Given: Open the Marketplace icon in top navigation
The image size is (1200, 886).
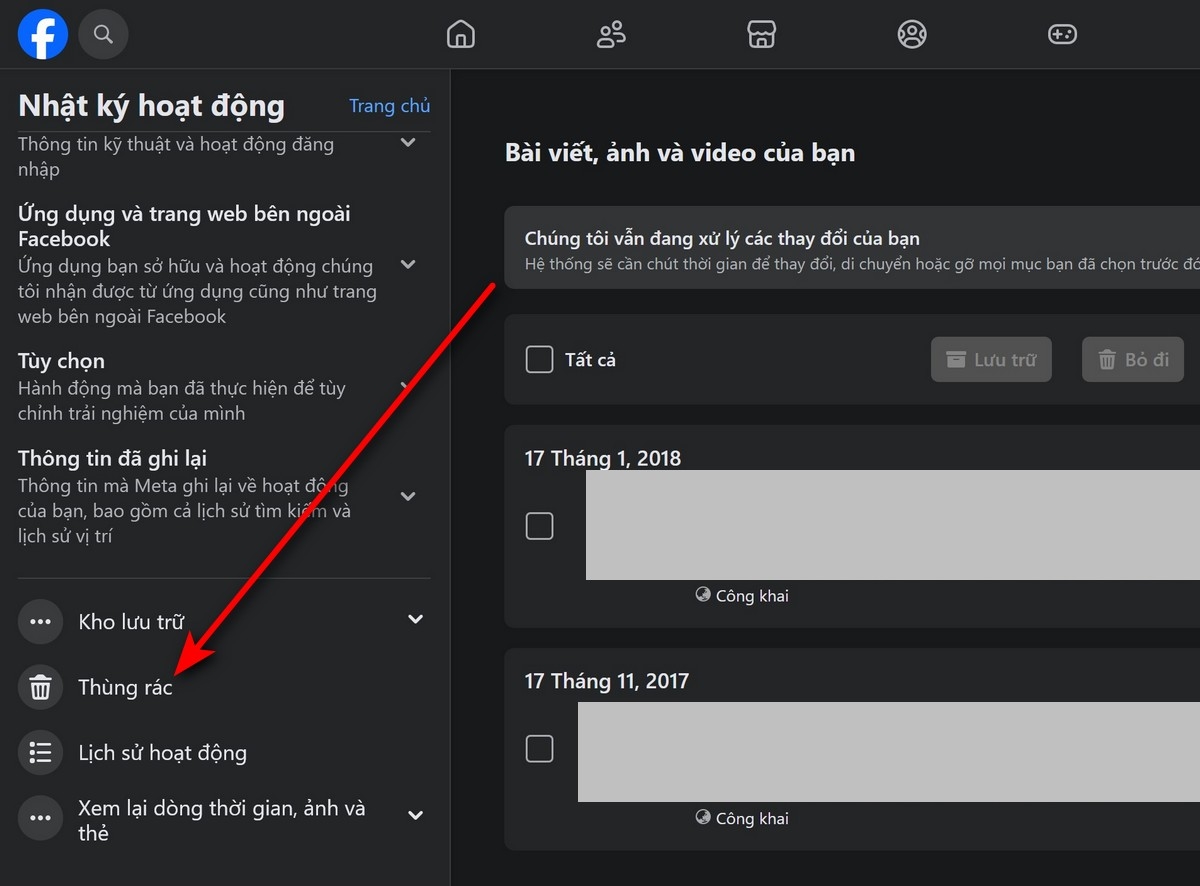Looking at the screenshot, I should pyautogui.click(x=762, y=34).
